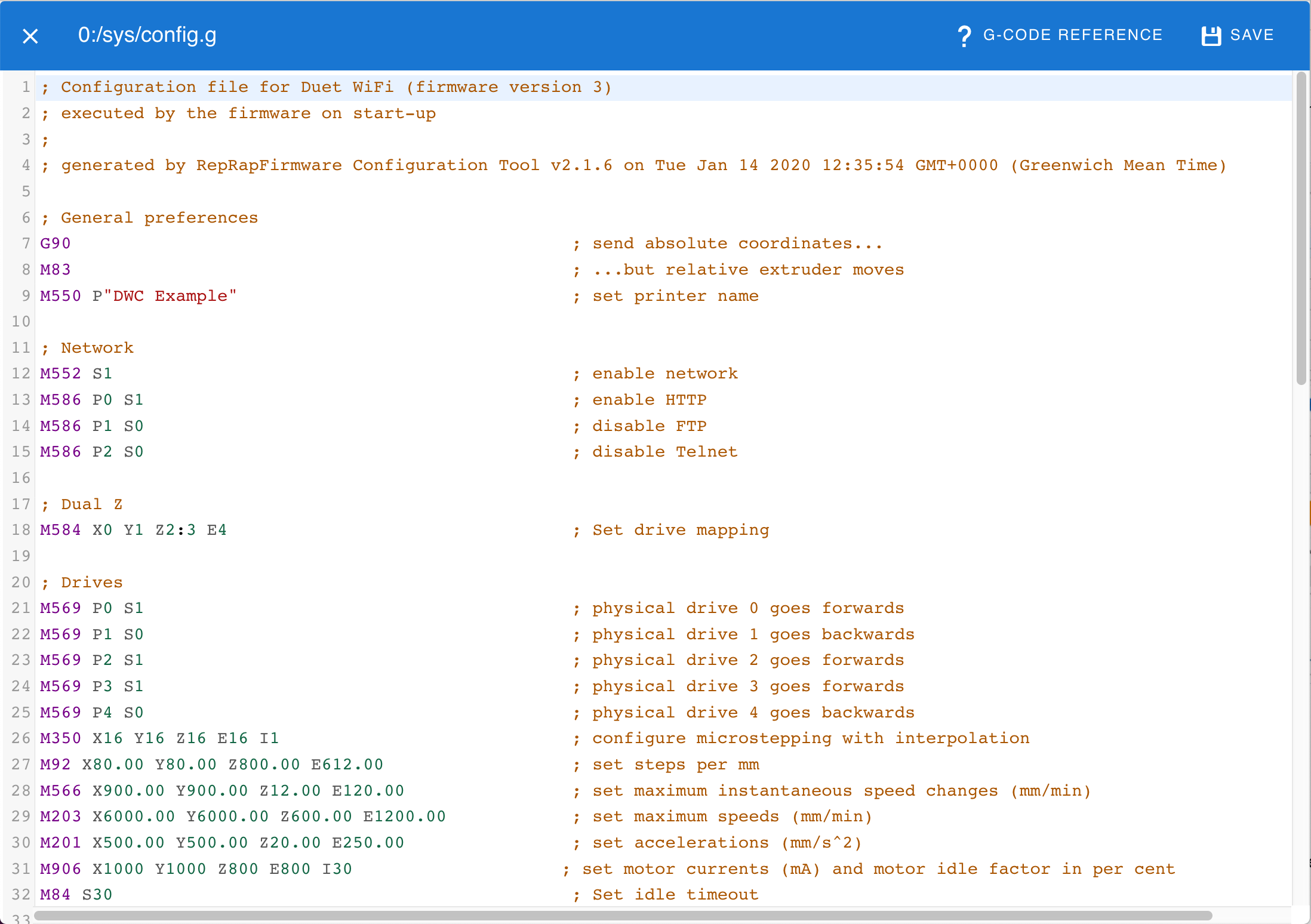Click the M83 command on line 8
The height and width of the screenshot is (924, 1311).
(56, 270)
